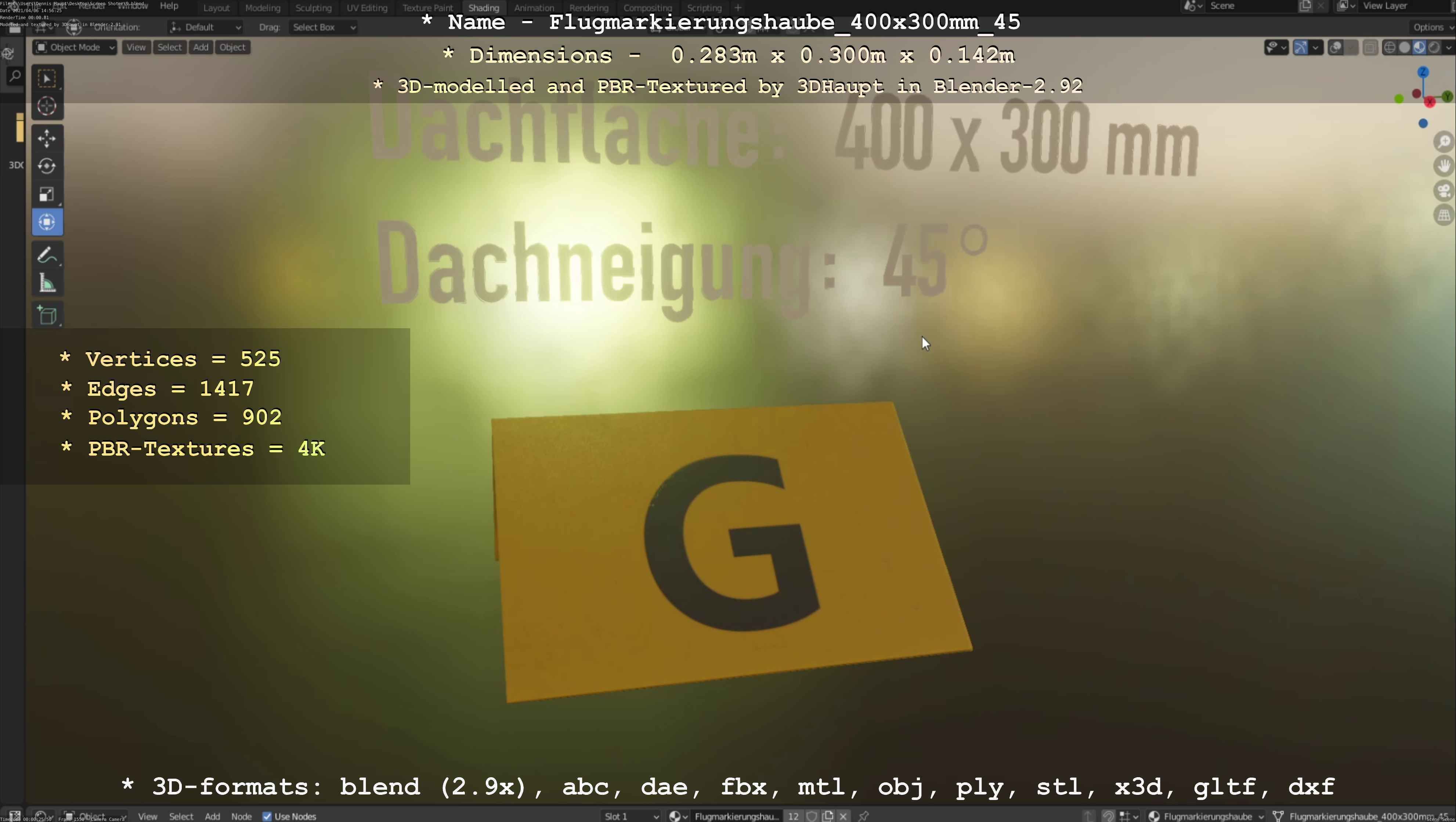Switch to the Animation workspace tab
1456x822 pixels.
point(534,8)
